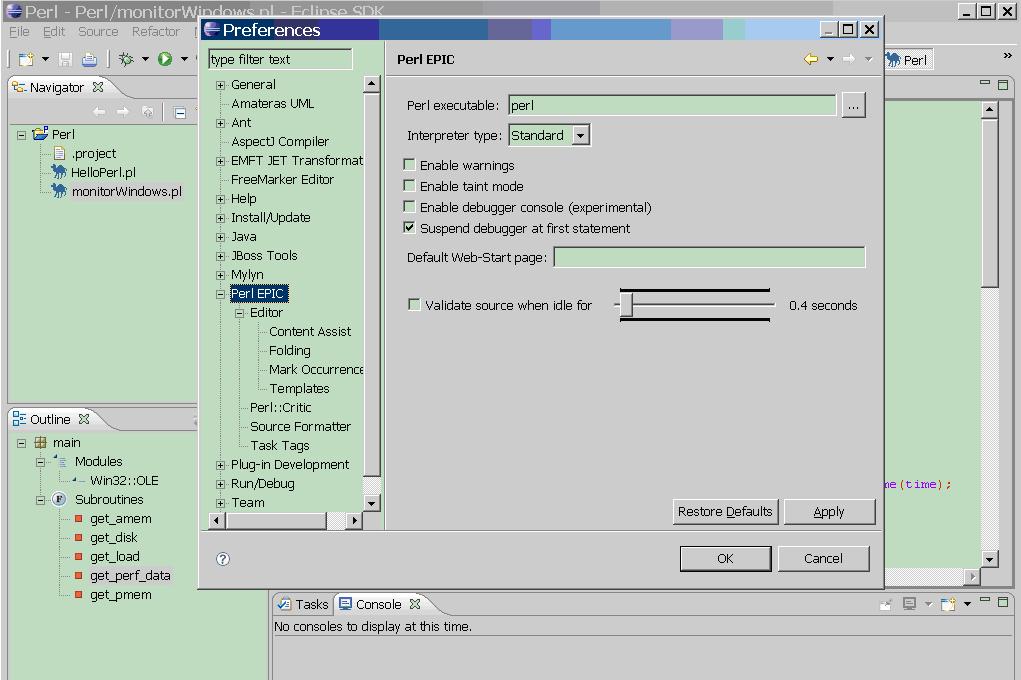Open the File menu
Viewport: 1021px width, 680px height.
(x=19, y=31)
